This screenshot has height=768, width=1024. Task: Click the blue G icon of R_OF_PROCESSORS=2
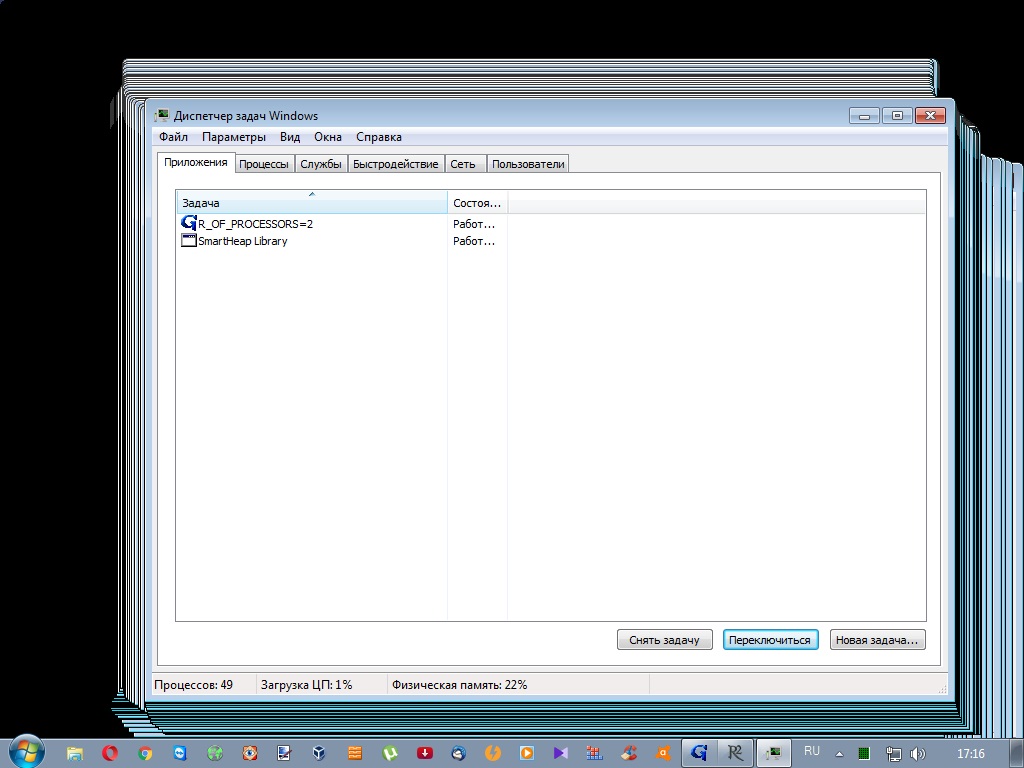click(x=189, y=223)
